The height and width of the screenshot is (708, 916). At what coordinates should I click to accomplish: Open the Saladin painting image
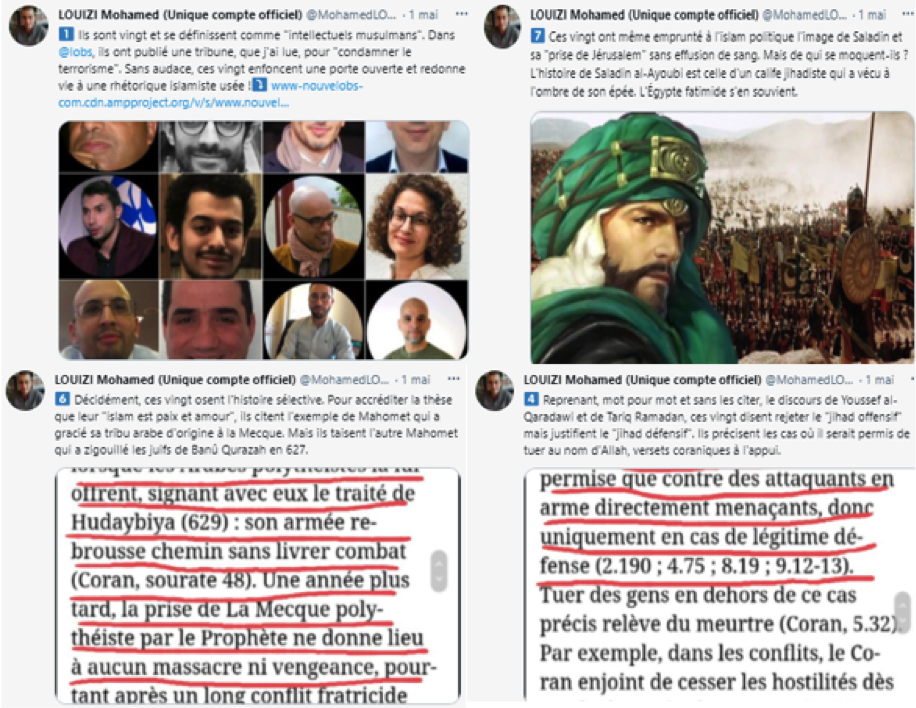coord(722,237)
